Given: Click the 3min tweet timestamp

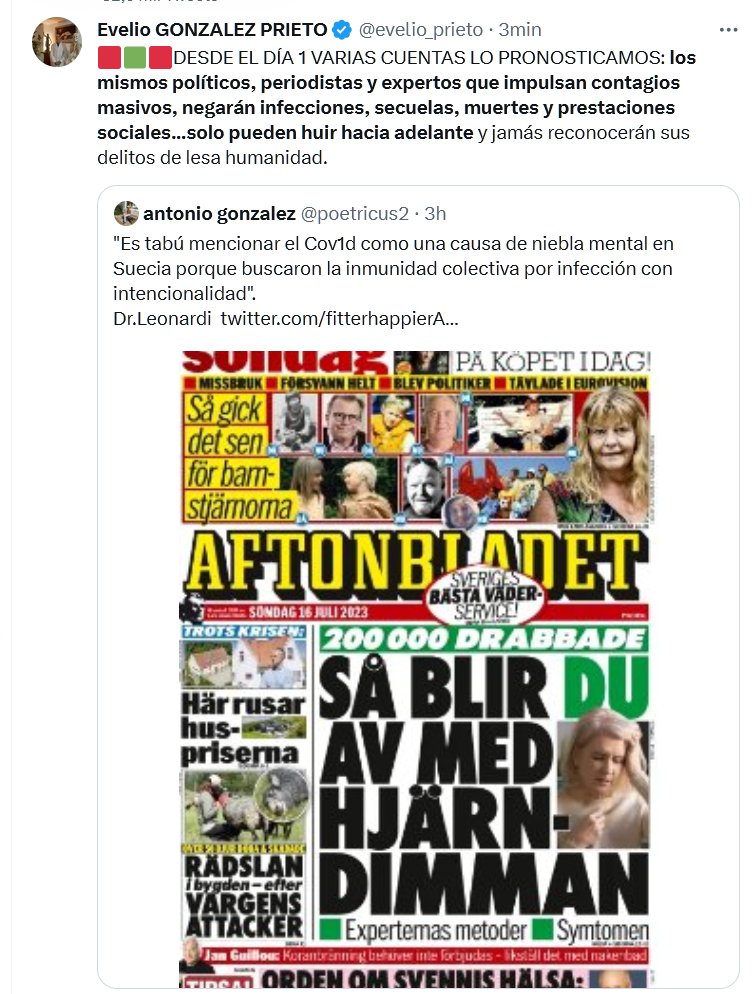Looking at the screenshot, I should coord(520,30).
